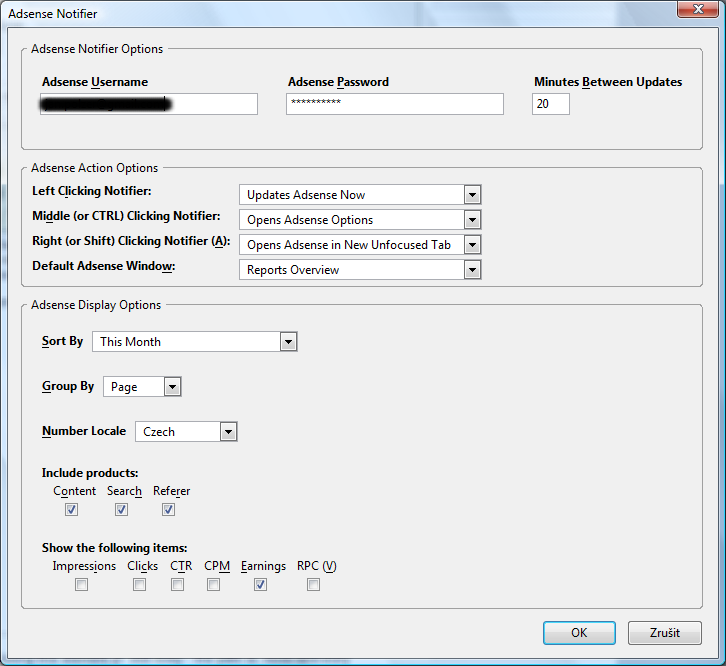Uncheck the Search product checkbox
This screenshot has height=666, width=726.
coord(121,509)
